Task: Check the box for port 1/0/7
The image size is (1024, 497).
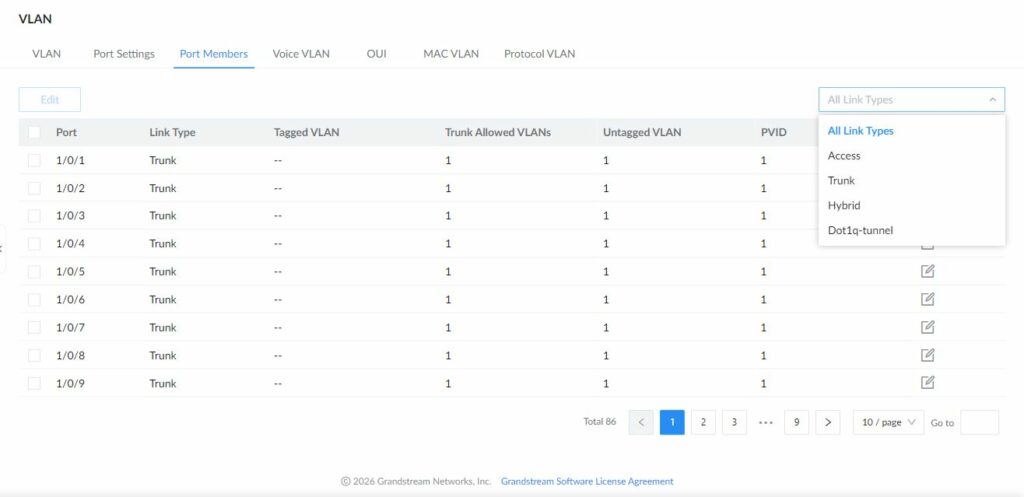Action: coord(34,327)
